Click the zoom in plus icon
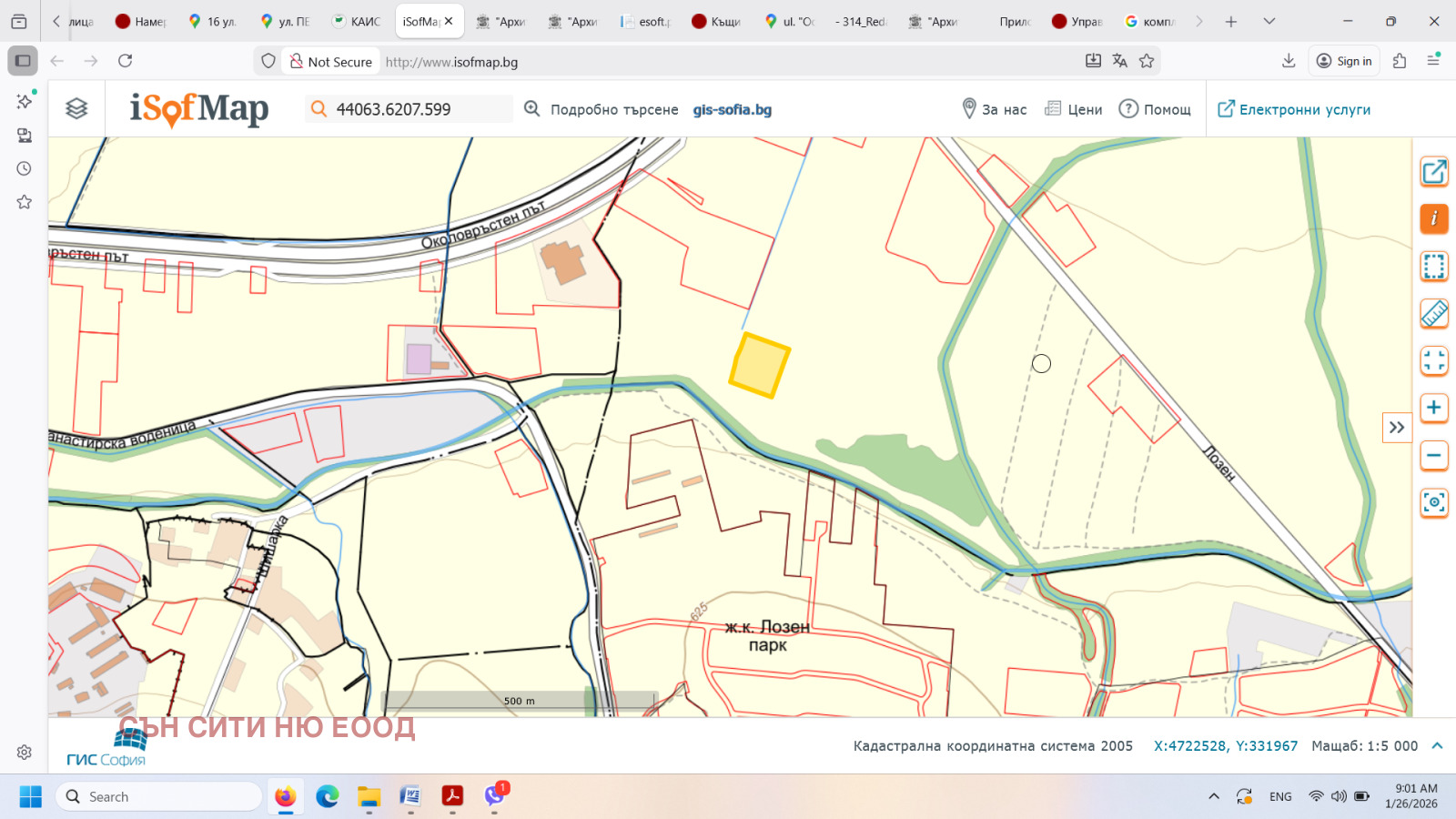The image size is (1456, 819). (x=1434, y=409)
